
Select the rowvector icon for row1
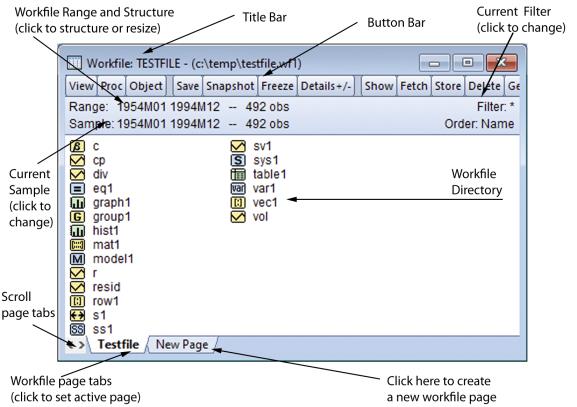tap(77, 301)
